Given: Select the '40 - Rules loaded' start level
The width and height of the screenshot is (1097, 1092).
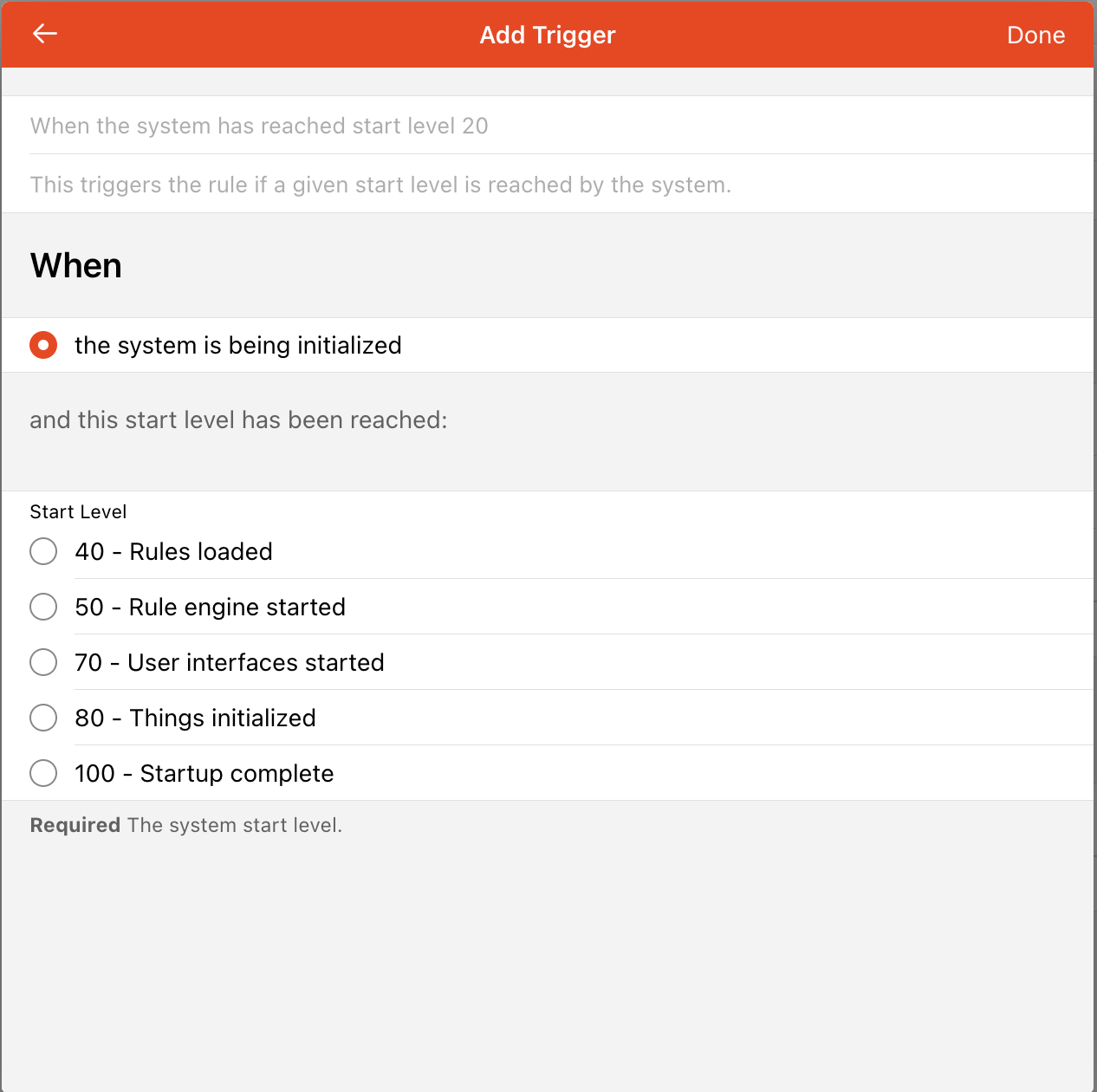Looking at the screenshot, I should (43, 551).
